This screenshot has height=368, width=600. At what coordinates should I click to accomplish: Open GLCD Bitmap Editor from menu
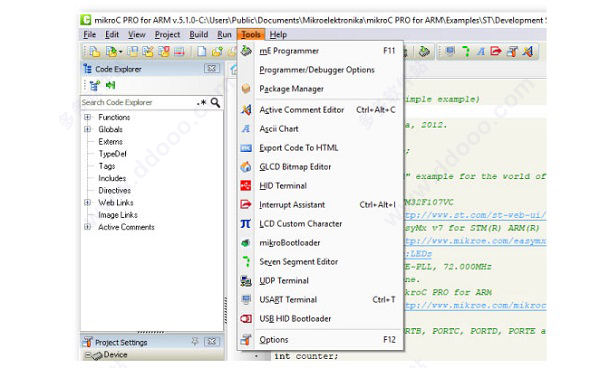(320, 167)
